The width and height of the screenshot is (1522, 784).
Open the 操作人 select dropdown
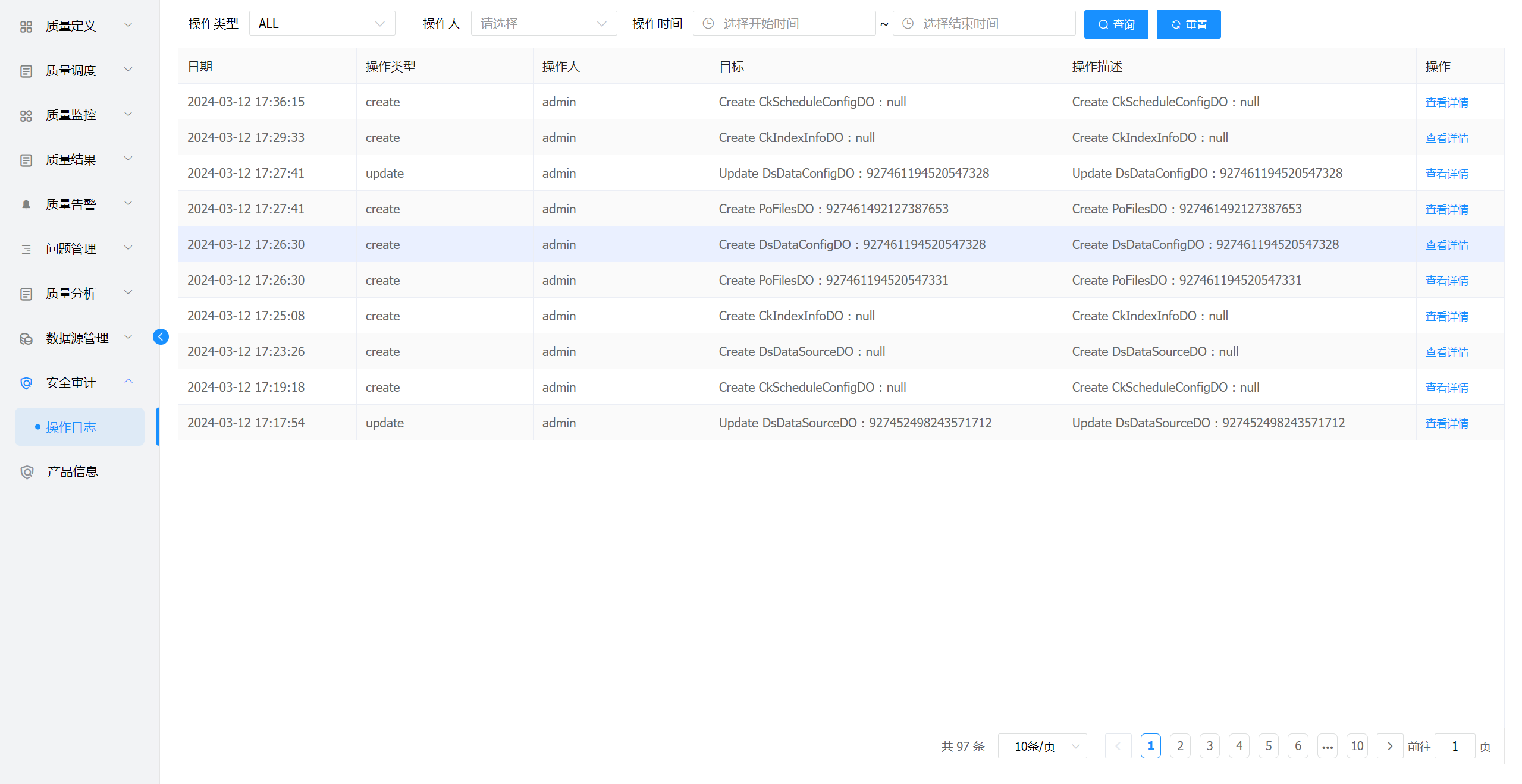coord(544,24)
